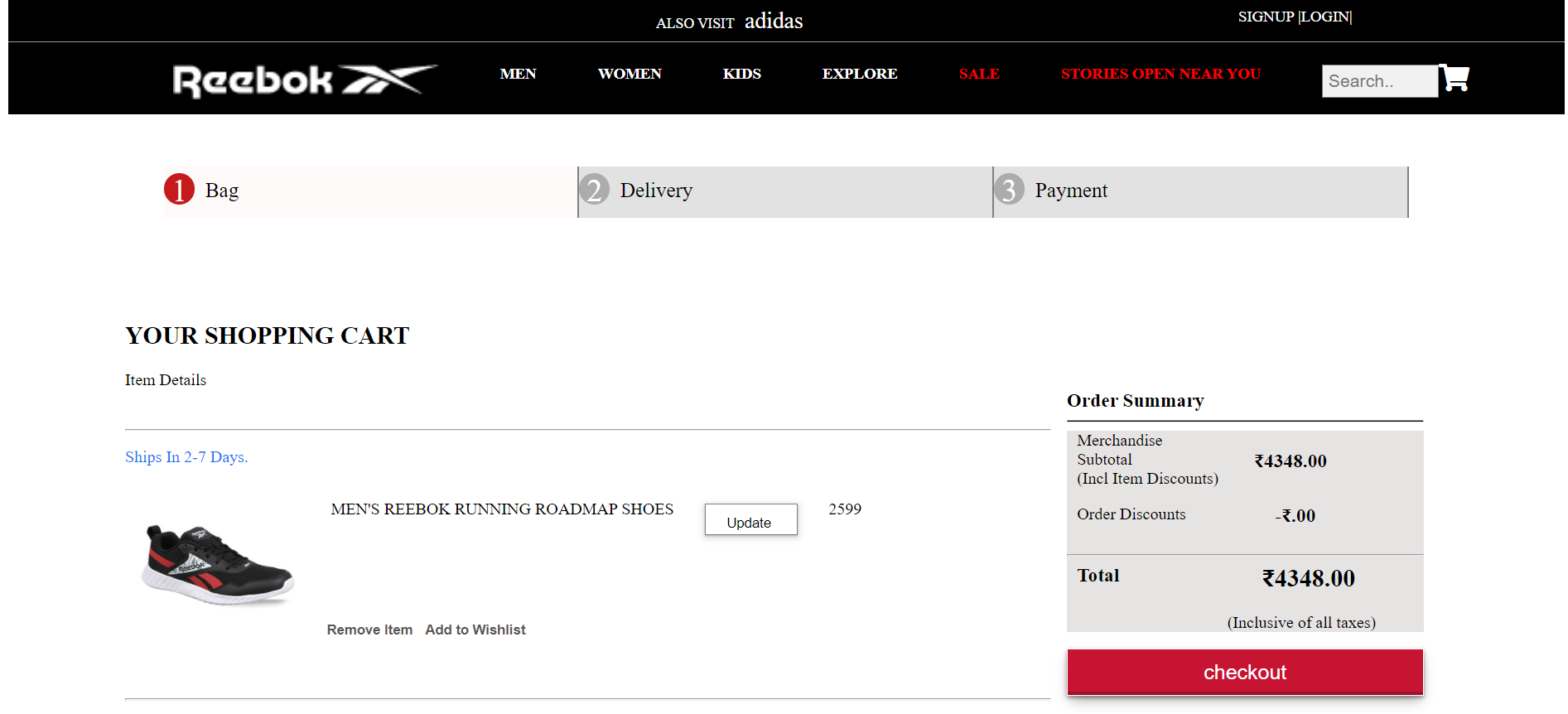Click Add to Wishlist

pyautogui.click(x=475, y=630)
